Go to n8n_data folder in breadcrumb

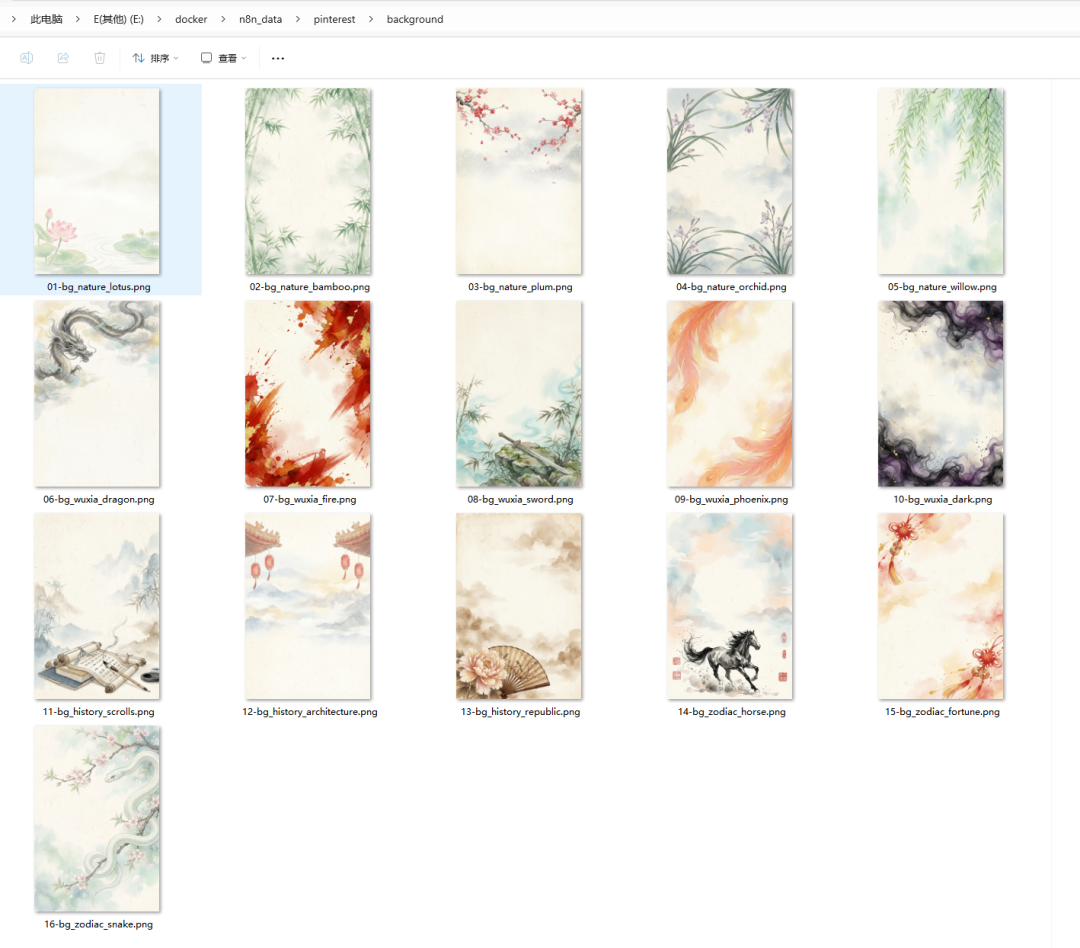(x=260, y=19)
